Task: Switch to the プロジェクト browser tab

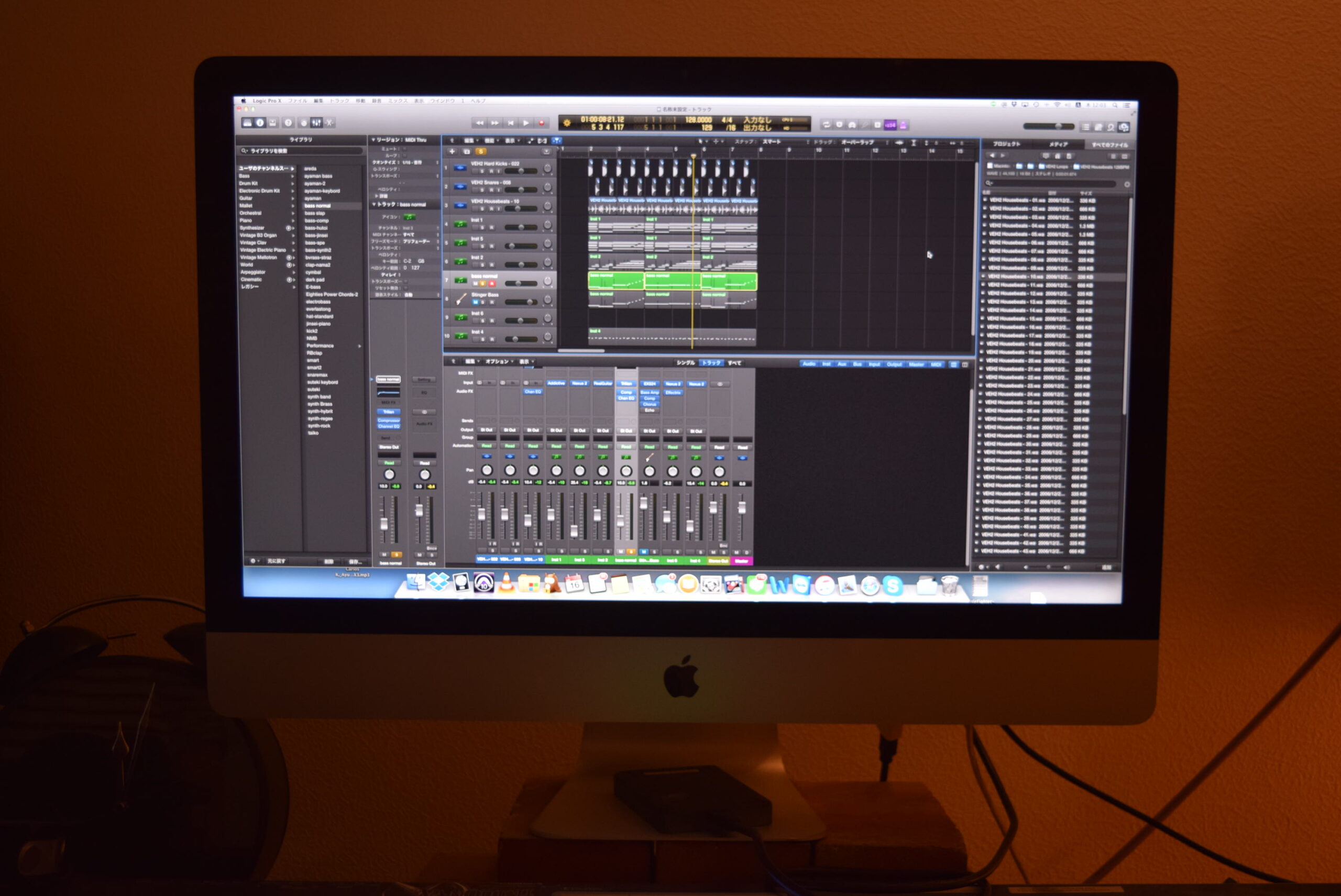Action: tap(1007, 144)
